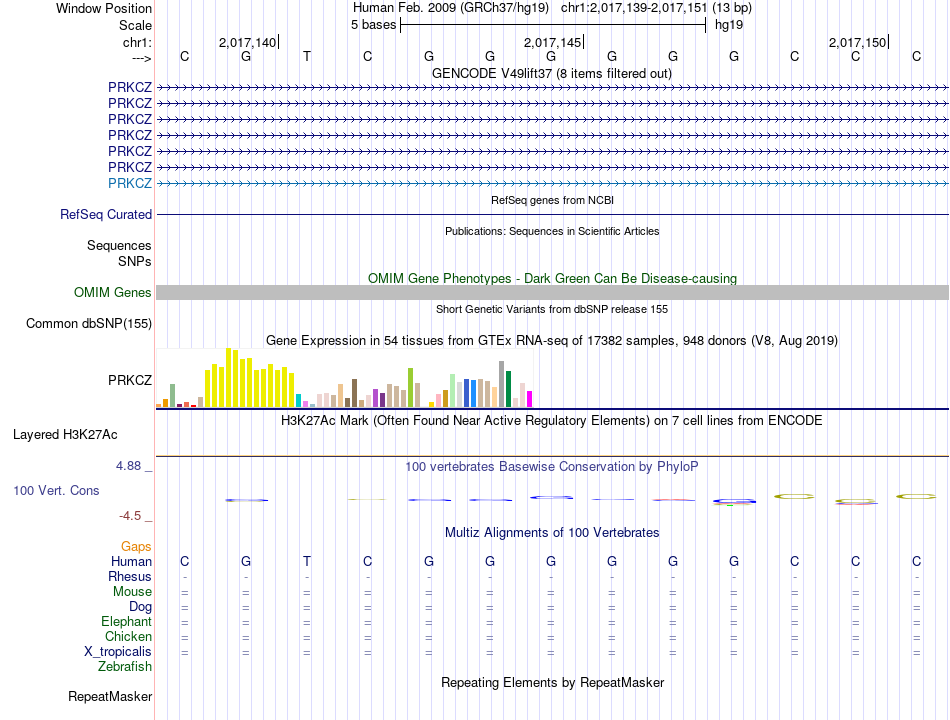950x720 pixels.
Task: Open the RepeatMasker track label
Action: (x=110, y=696)
